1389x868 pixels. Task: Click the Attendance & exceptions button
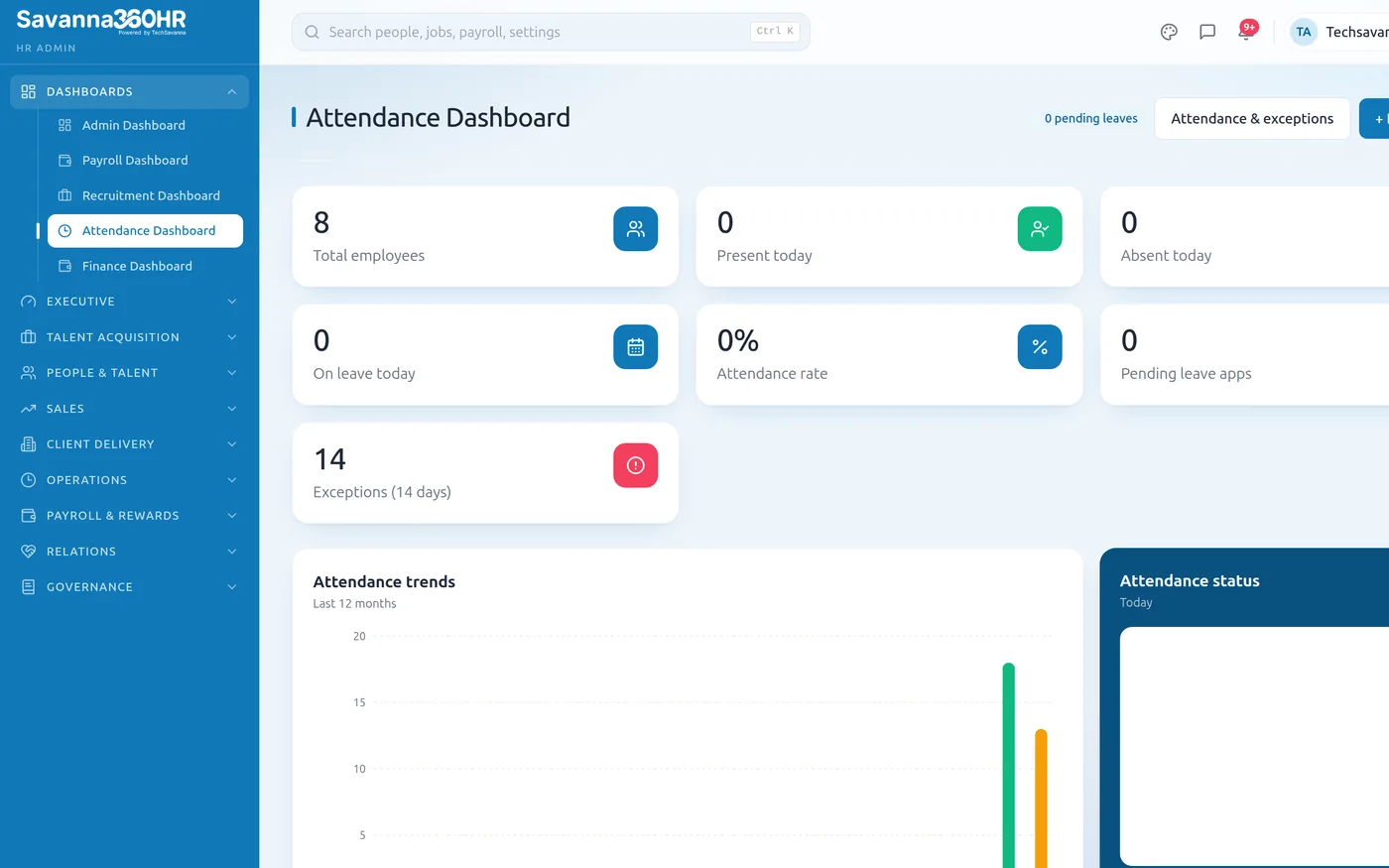1252,118
